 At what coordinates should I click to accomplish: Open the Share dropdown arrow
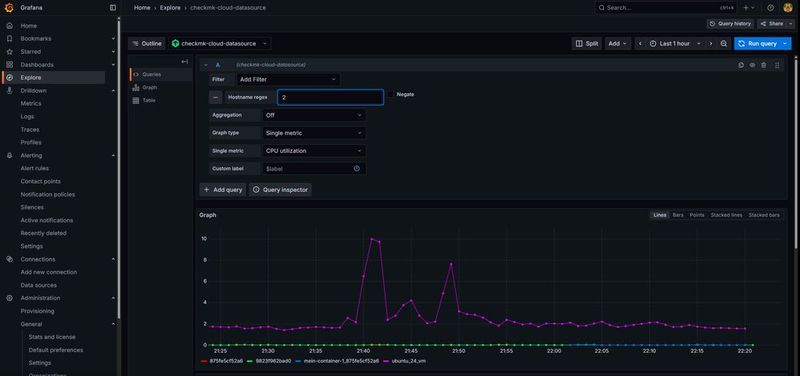791,23
